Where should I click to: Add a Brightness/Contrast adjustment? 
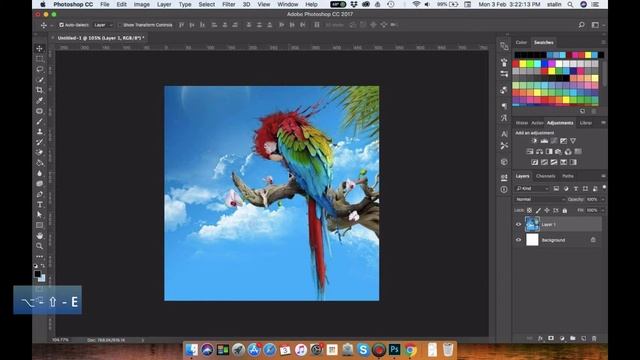534,141
